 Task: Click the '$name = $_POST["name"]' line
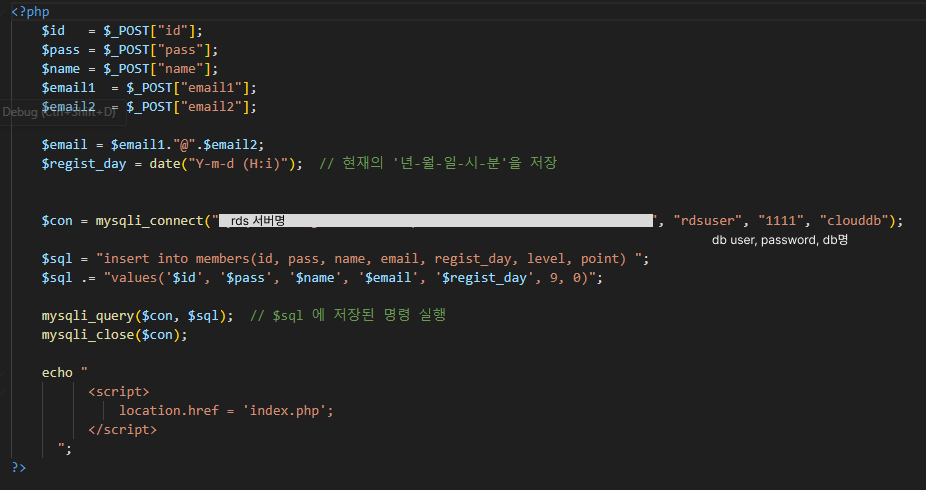(129, 68)
